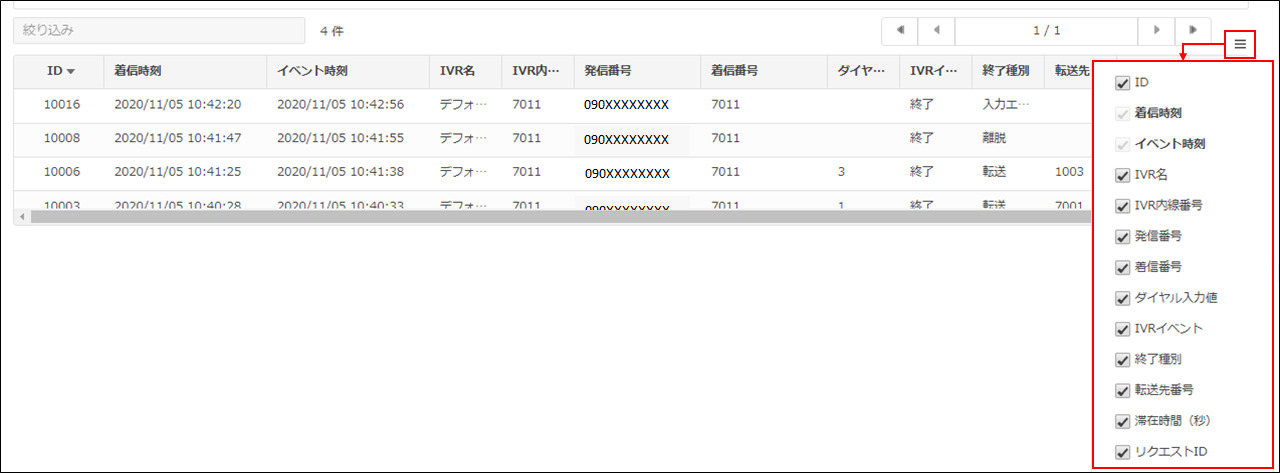Toggle the 着信番号 column checkbox
This screenshot has width=1280, height=473.
coord(1122,267)
